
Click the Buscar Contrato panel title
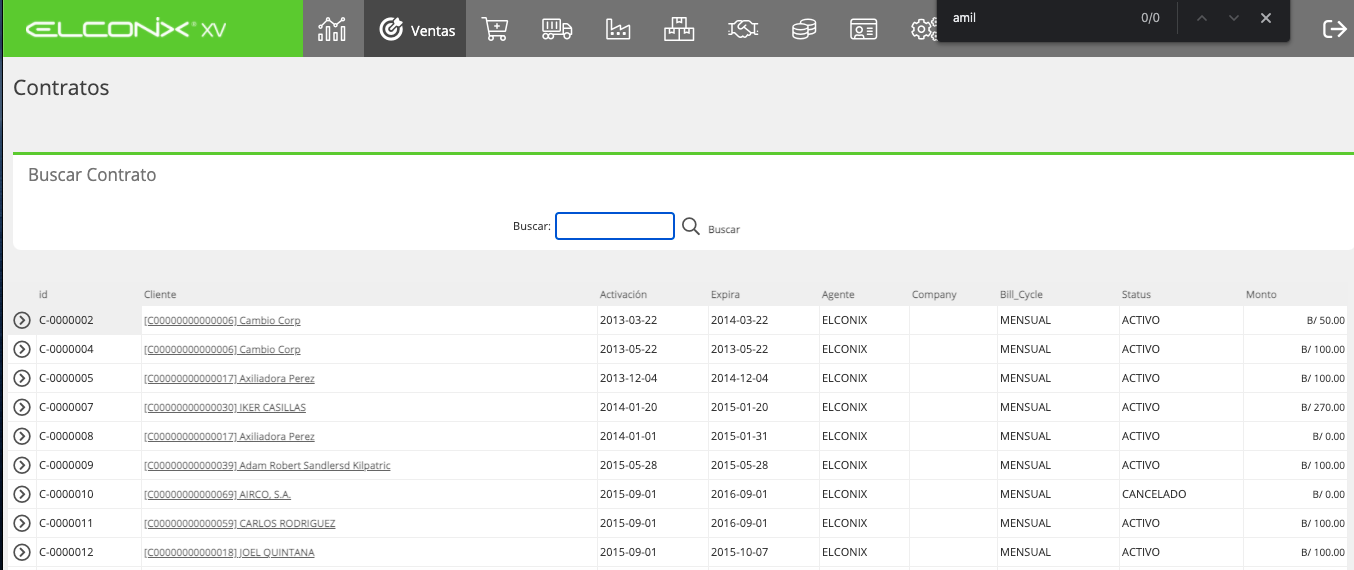click(92, 175)
